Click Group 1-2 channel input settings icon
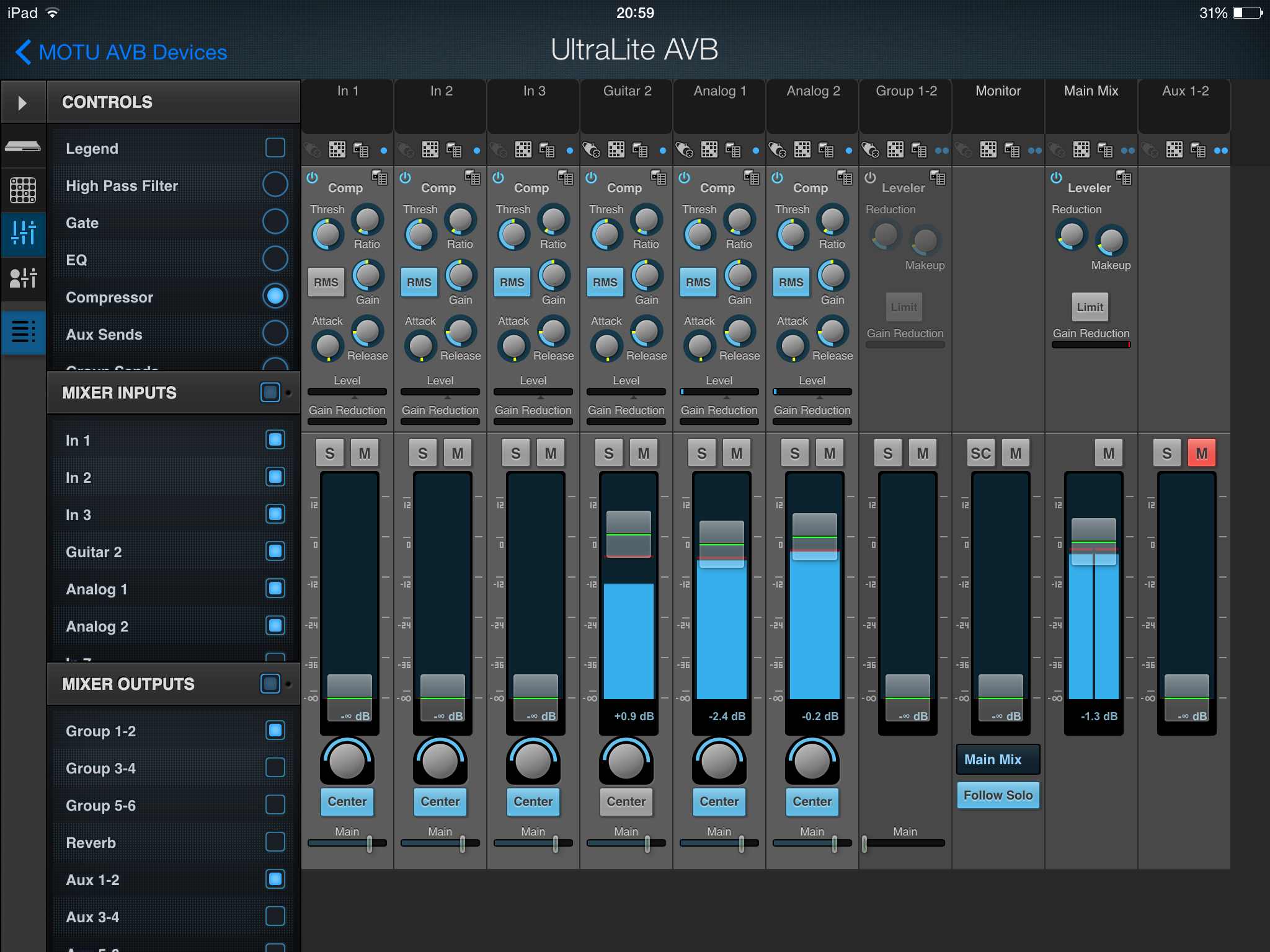The image size is (1270, 952). click(x=871, y=149)
